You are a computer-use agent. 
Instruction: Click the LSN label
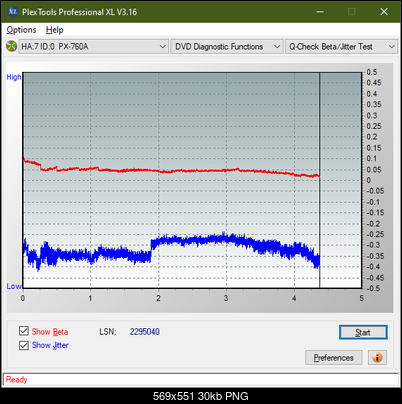(107, 332)
